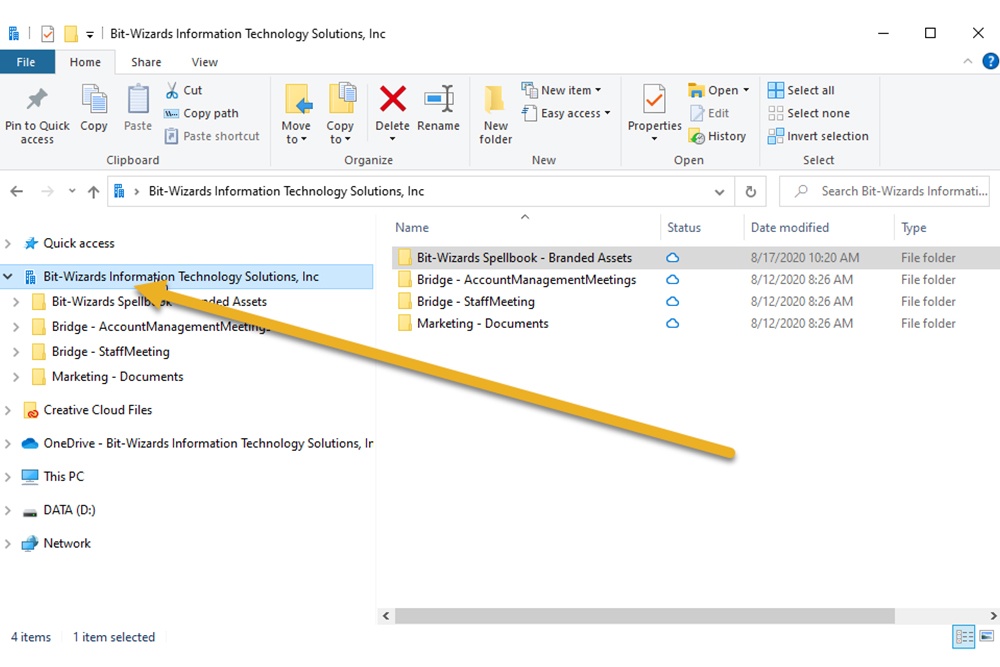Image resolution: width=1000 pixels, height=667 pixels.
Task: Select Creative Cloud Files in sidebar
Action: (98, 410)
